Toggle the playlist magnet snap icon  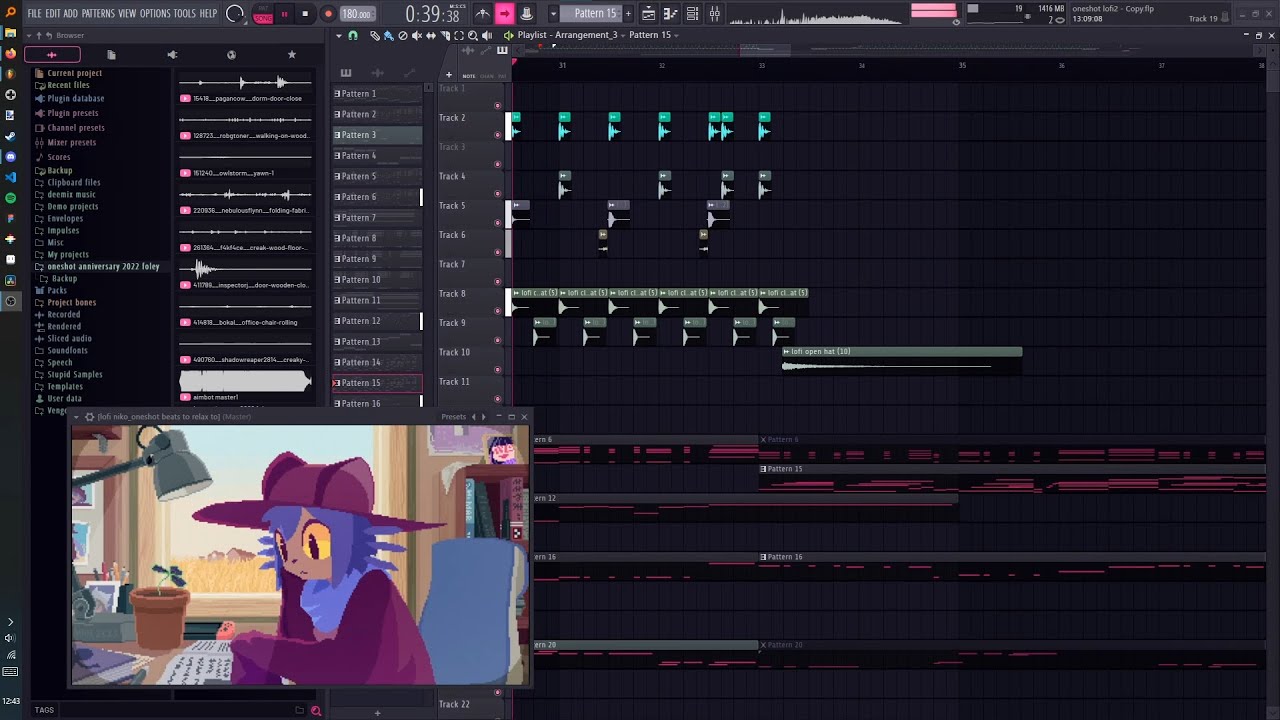[352, 35]
